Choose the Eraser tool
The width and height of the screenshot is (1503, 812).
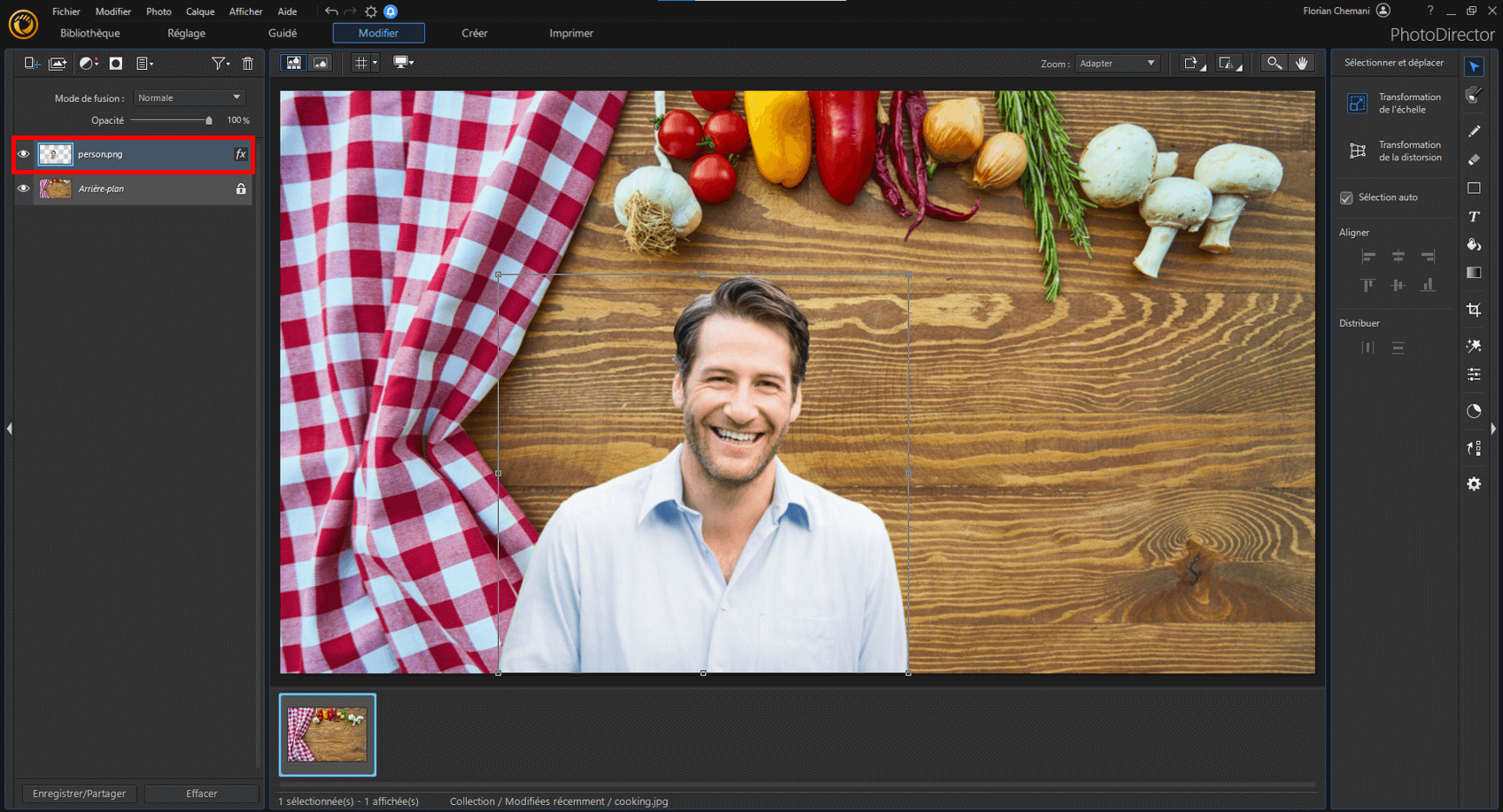[x=1474, y=159]
